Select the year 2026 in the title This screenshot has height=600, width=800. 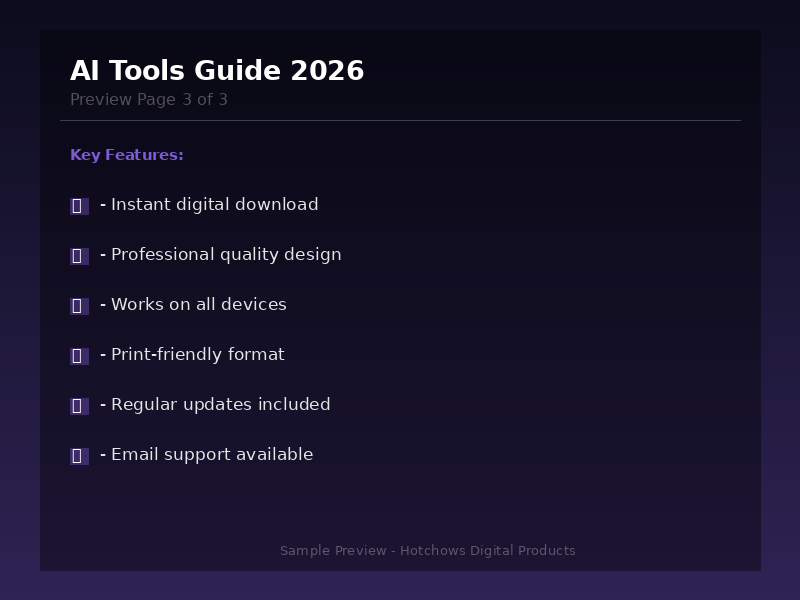[327, 71]
